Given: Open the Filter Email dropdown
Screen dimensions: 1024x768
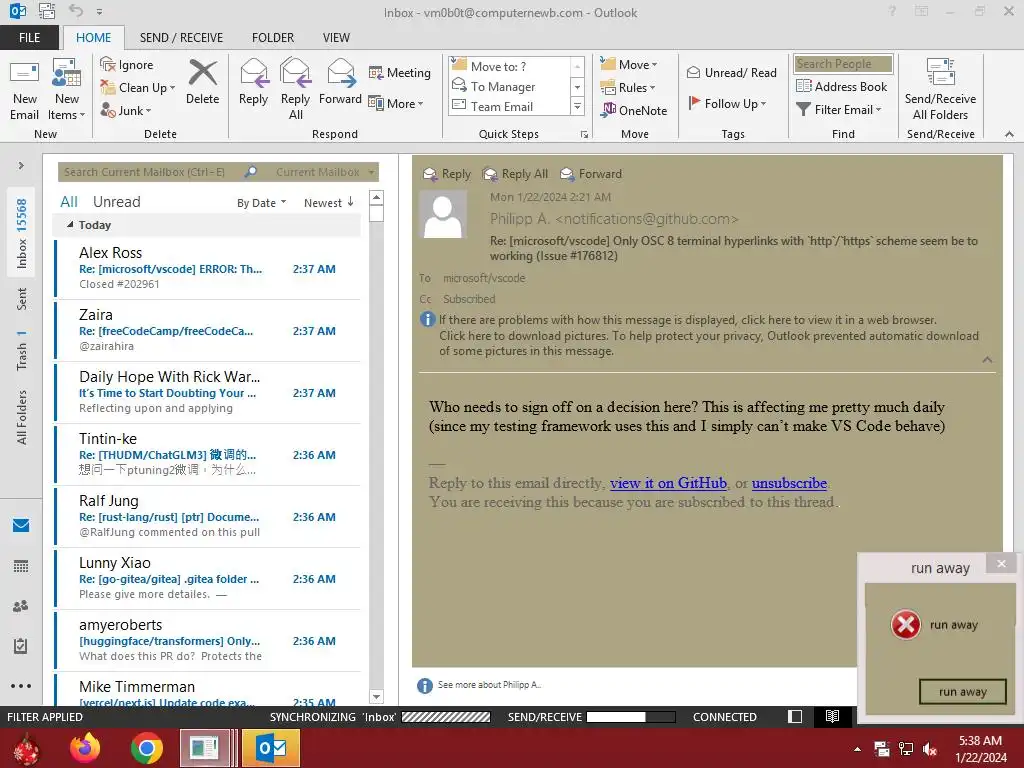Looking at the screenshot, I should pos(839,110).
